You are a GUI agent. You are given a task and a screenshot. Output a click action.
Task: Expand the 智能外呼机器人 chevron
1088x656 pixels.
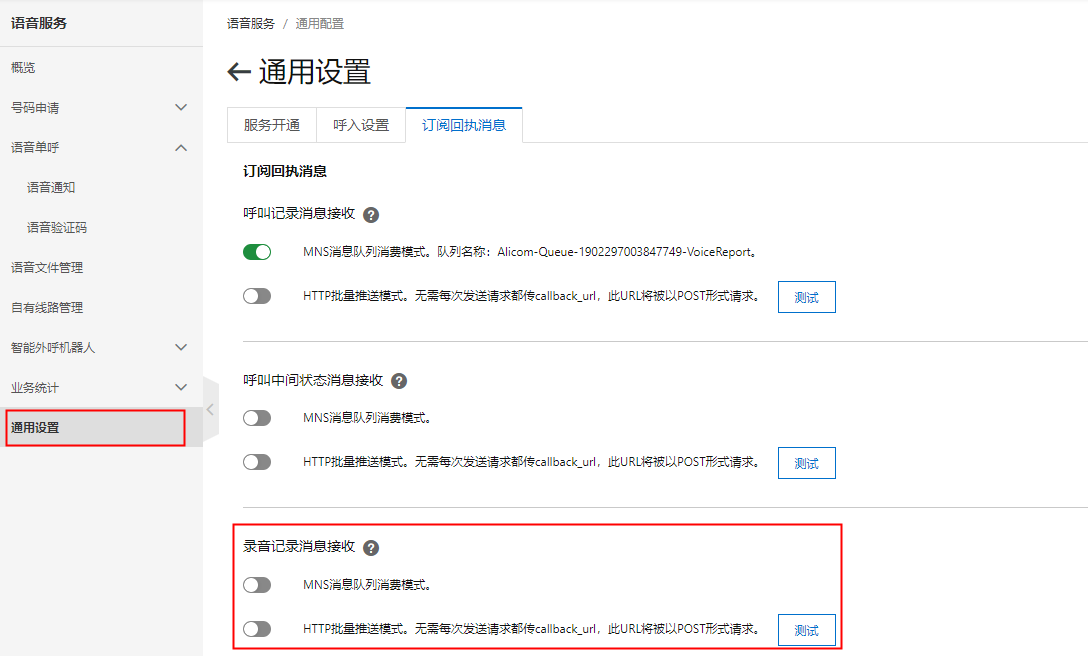181,348
